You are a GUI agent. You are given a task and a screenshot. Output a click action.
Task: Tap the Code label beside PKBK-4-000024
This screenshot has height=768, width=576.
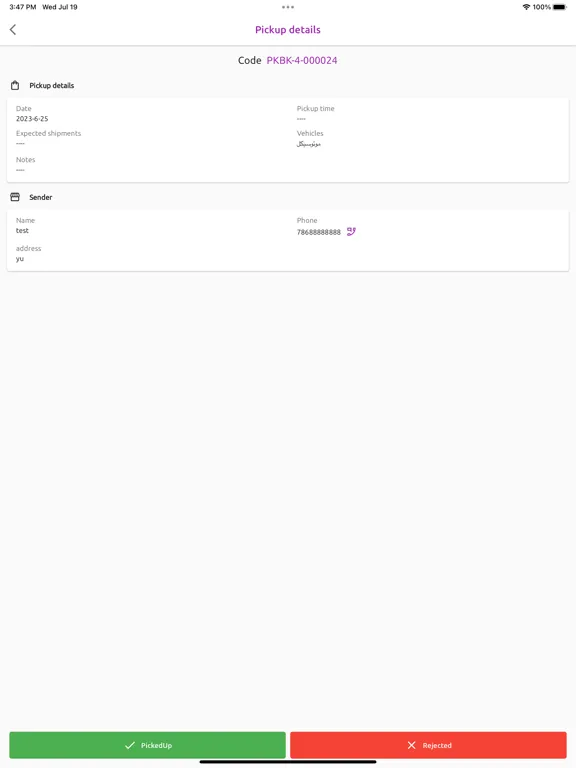click(x=250, y=60)
